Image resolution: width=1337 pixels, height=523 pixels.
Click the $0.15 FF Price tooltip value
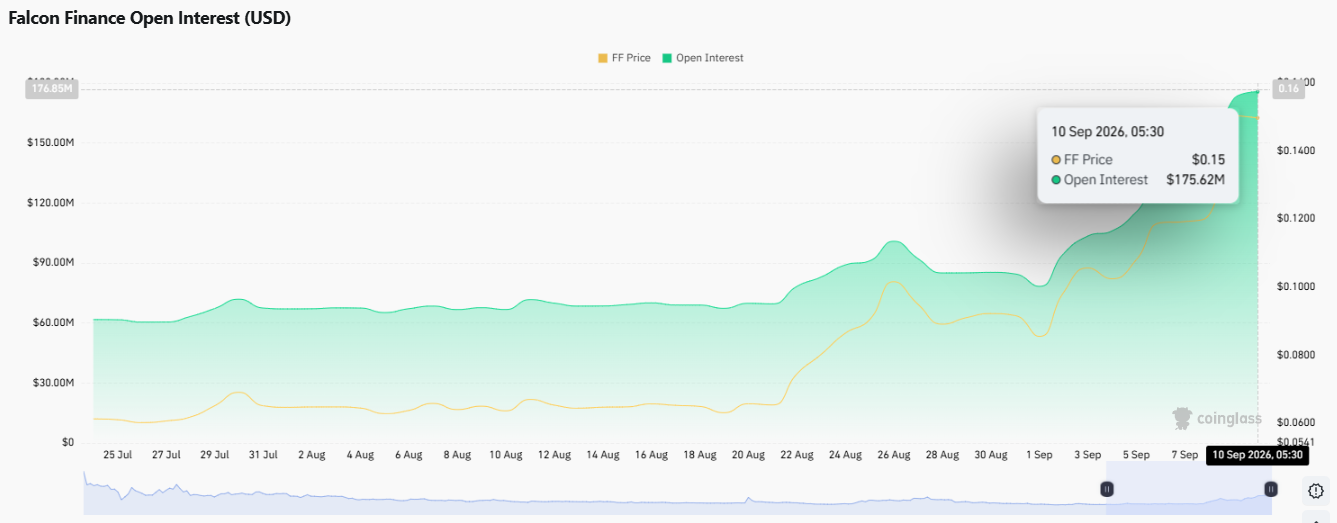(1208, 160)
